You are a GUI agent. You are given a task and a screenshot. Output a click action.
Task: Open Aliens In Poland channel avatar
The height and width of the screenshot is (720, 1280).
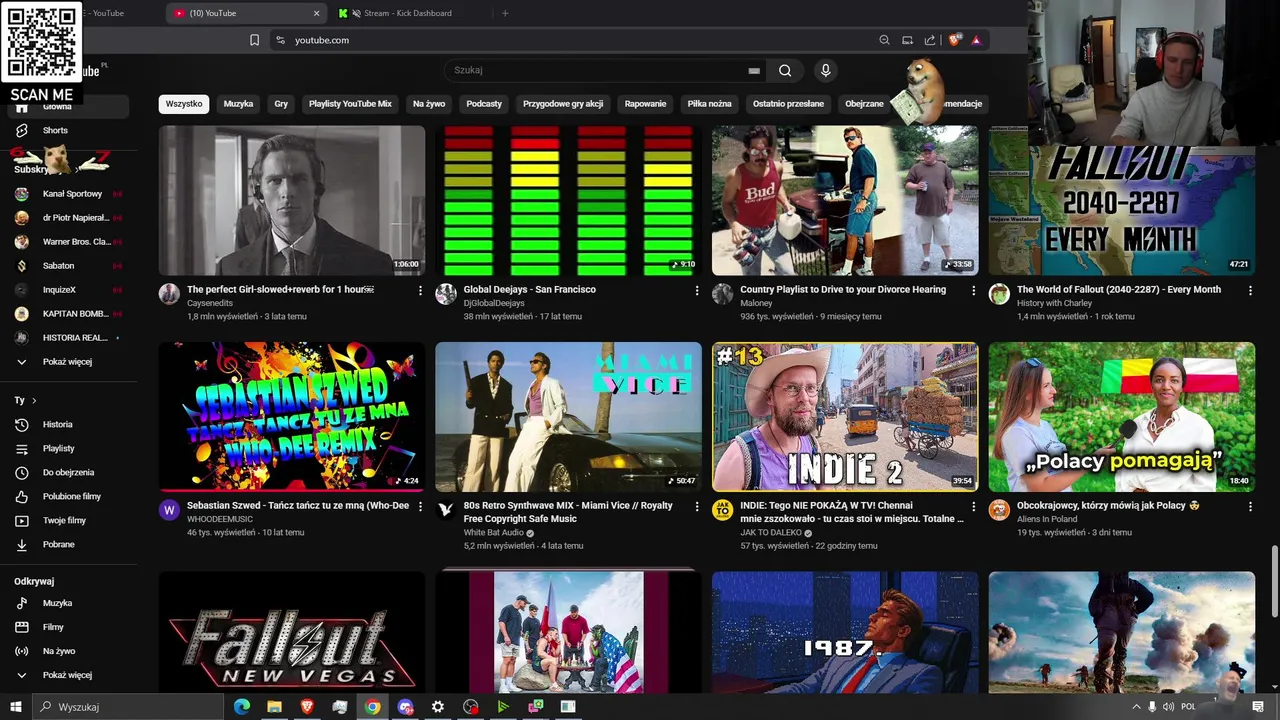[999, 510]
